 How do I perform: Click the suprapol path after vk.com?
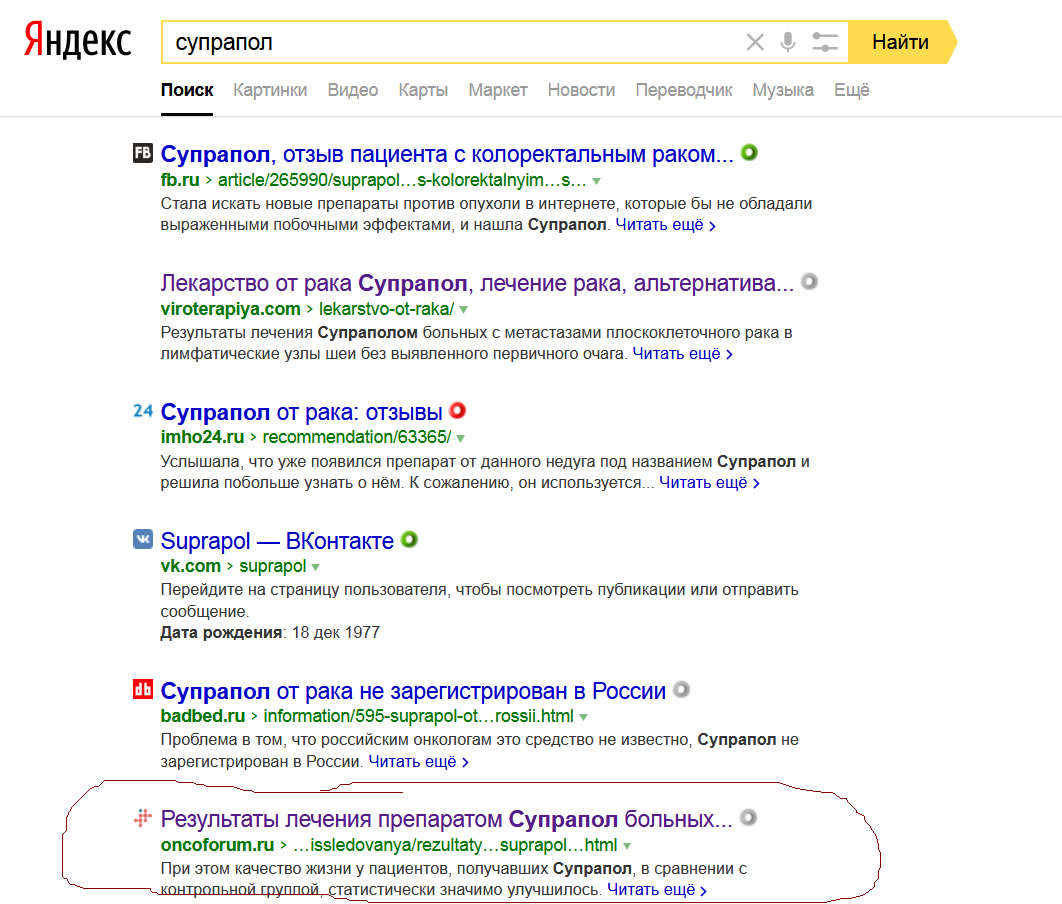coord(273,566)
